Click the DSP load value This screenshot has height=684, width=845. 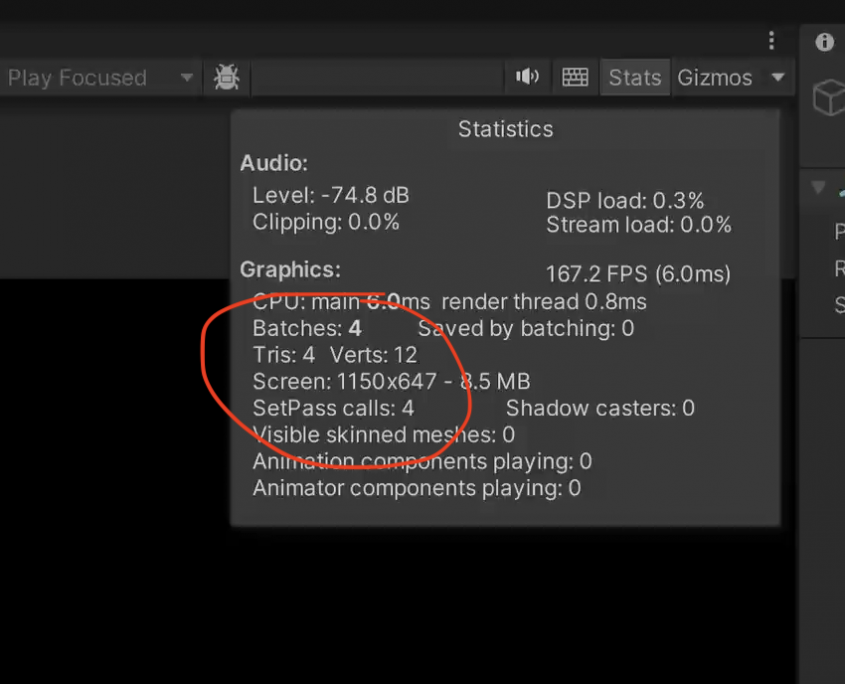(624, 199)
